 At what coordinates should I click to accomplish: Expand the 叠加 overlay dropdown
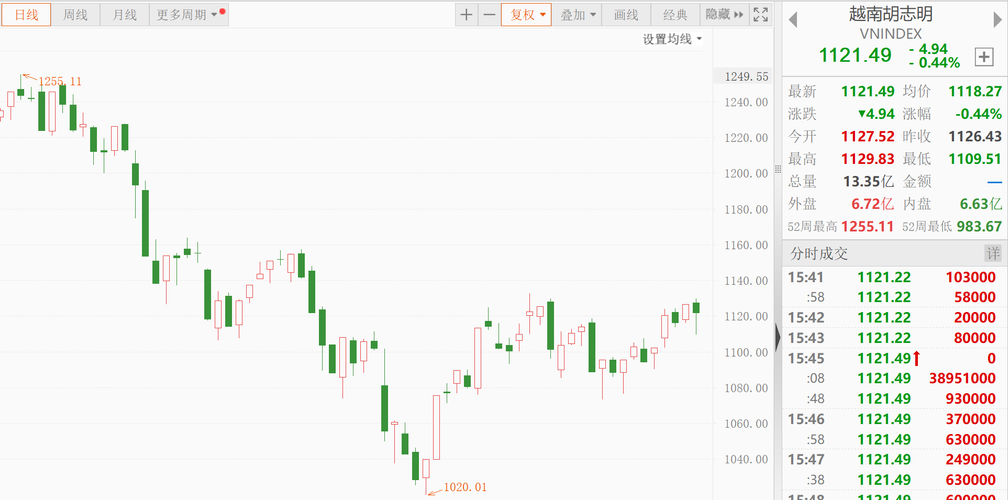point(578,14)
